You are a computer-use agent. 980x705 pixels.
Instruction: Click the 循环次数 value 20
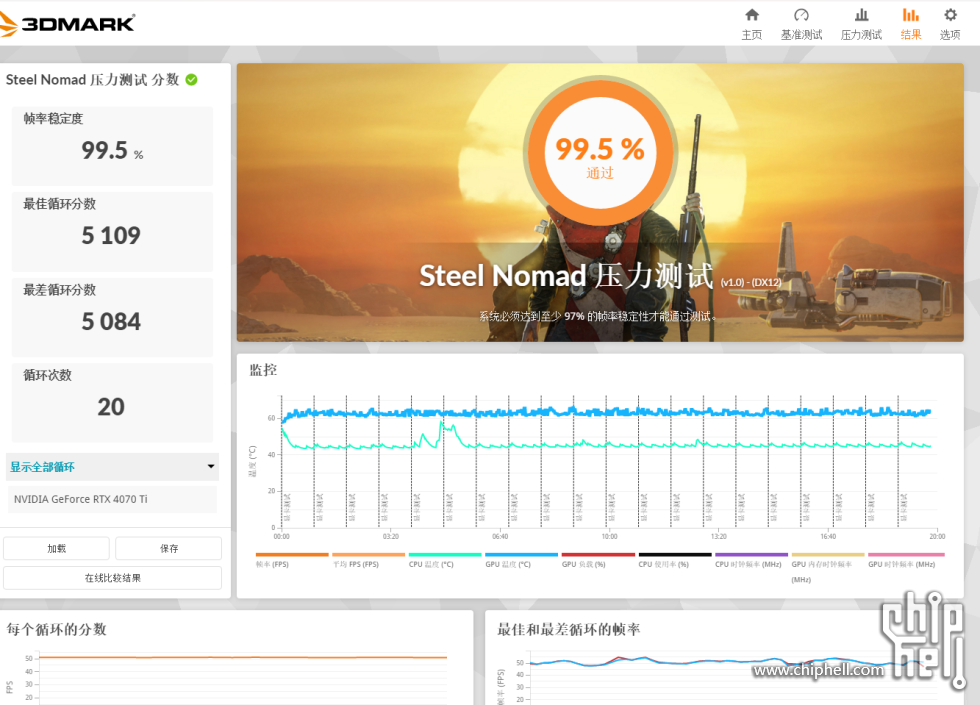click(x=111, y=407)
